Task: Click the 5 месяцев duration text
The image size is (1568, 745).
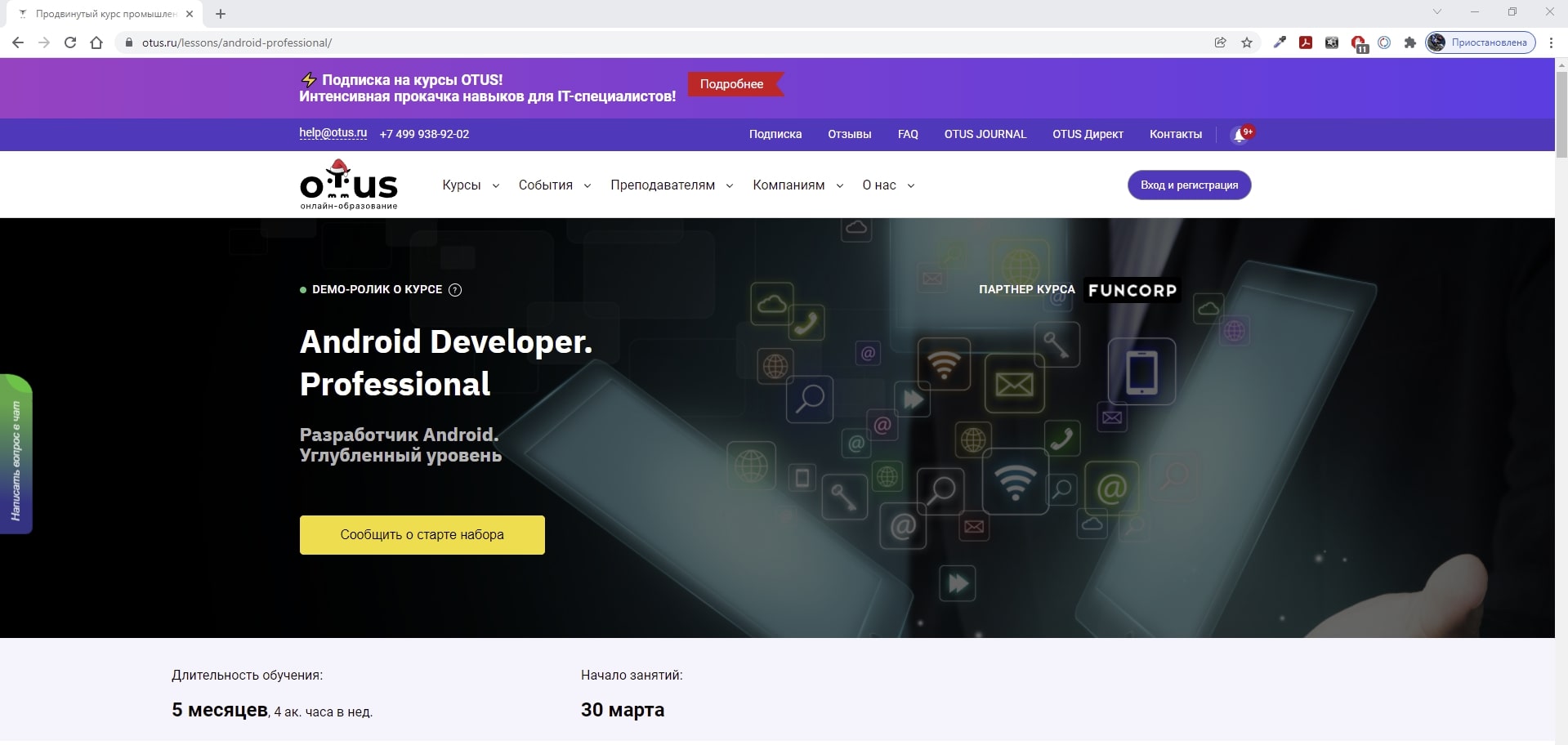Action: tap(220, 710)
